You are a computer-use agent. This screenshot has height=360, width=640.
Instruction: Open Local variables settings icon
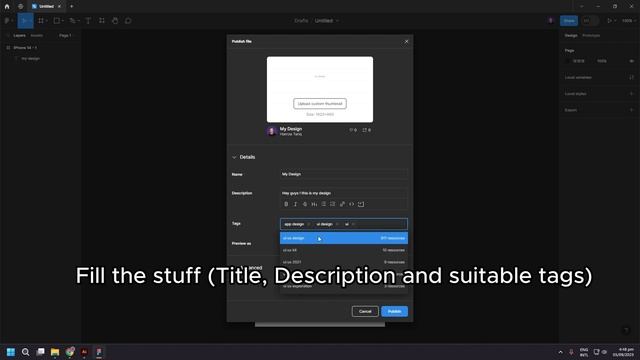click(x=631, y=77)
